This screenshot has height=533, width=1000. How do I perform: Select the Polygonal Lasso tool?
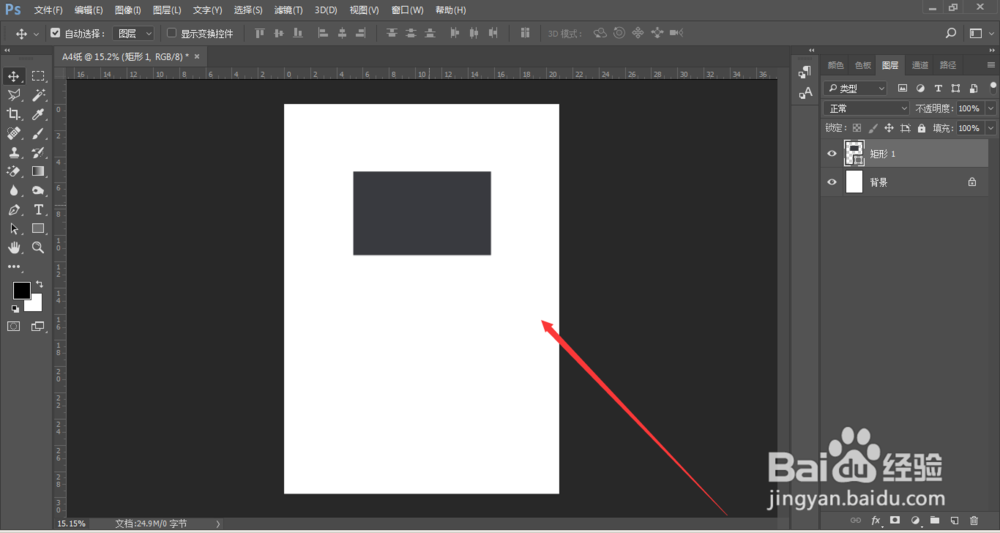point(13,96)
